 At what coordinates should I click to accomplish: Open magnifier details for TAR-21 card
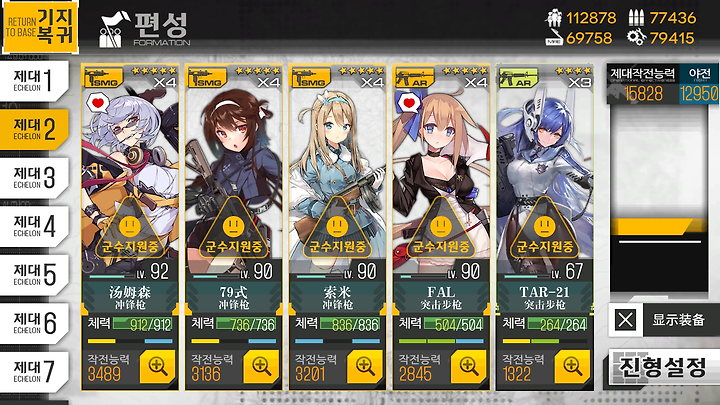pos(573,366)
